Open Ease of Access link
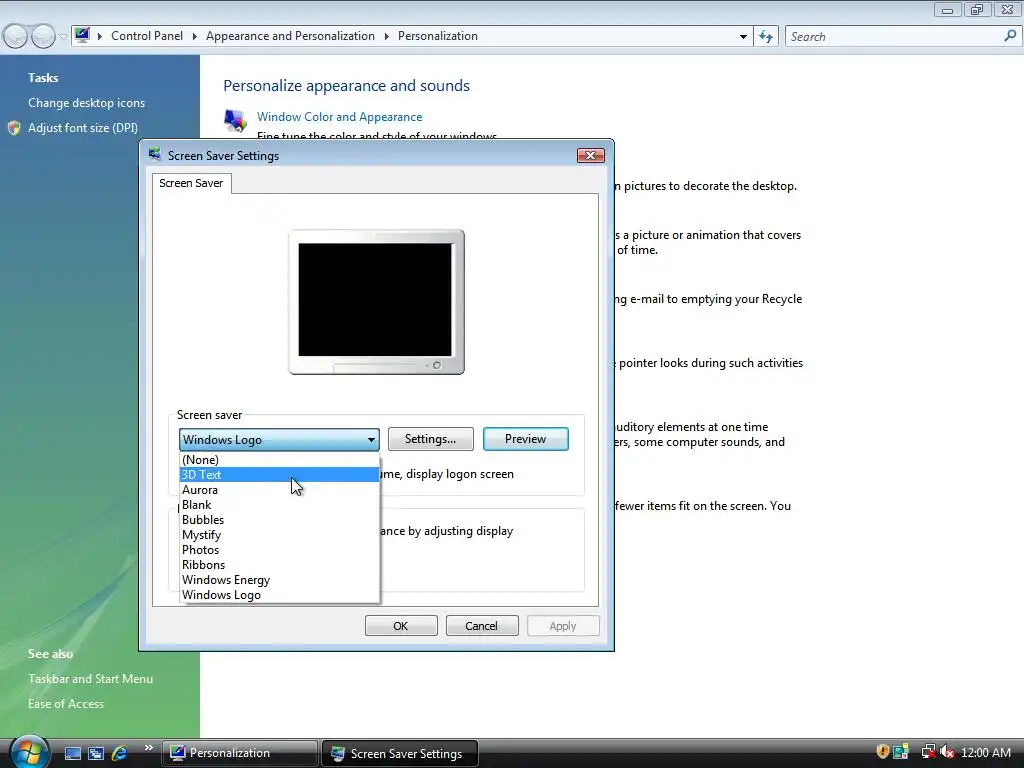The height and width of the screenshot is (768, 1024). [x=66, y=704]
